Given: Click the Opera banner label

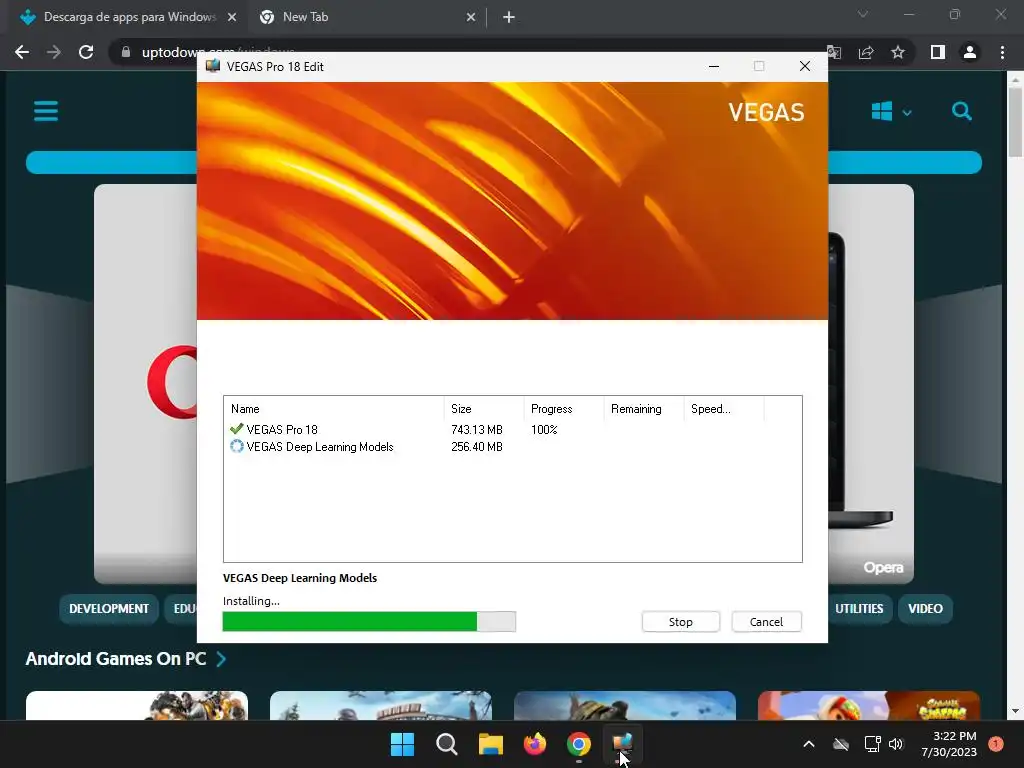Looking at the screenshot, I should pyautogui.click(x=883, y=568).
